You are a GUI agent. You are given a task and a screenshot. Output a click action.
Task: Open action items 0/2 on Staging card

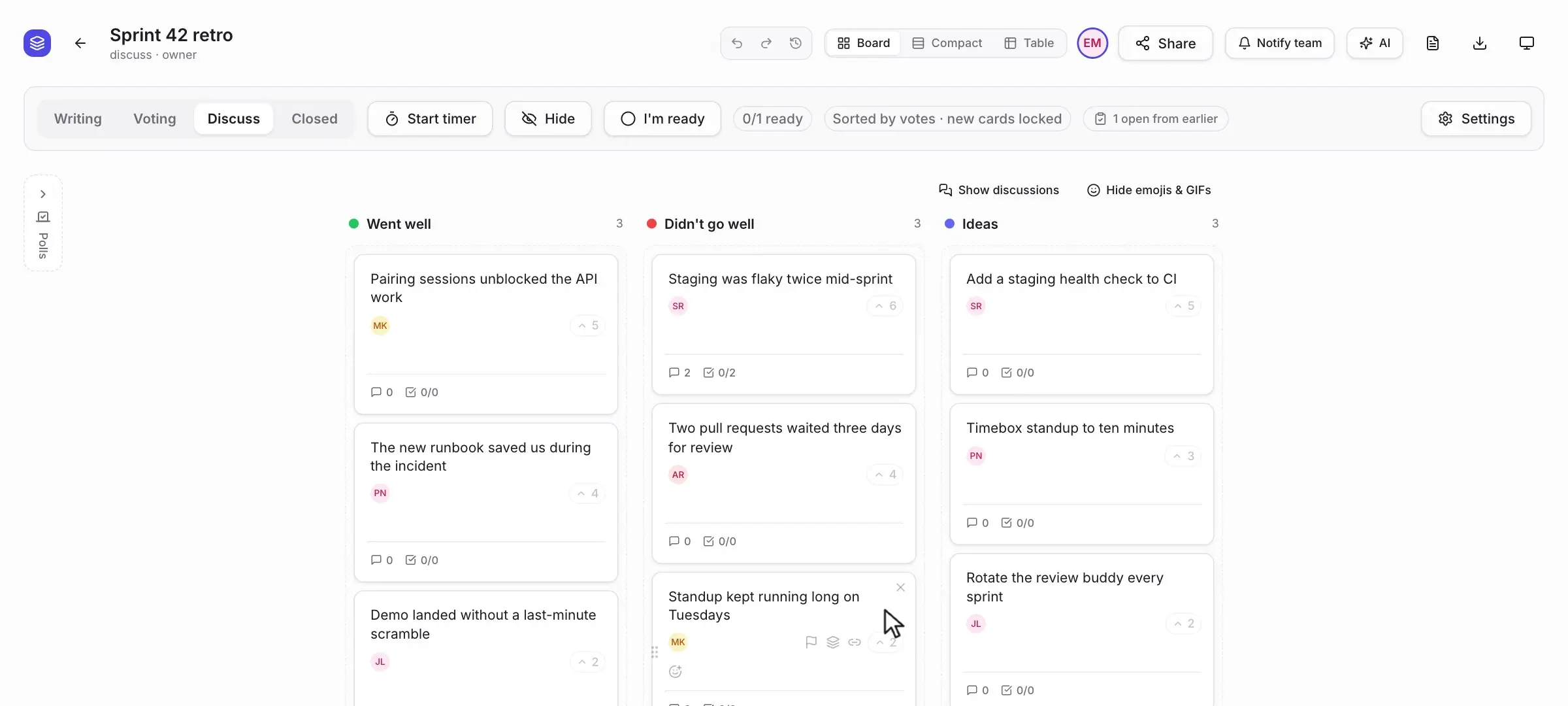coord(719,373)
